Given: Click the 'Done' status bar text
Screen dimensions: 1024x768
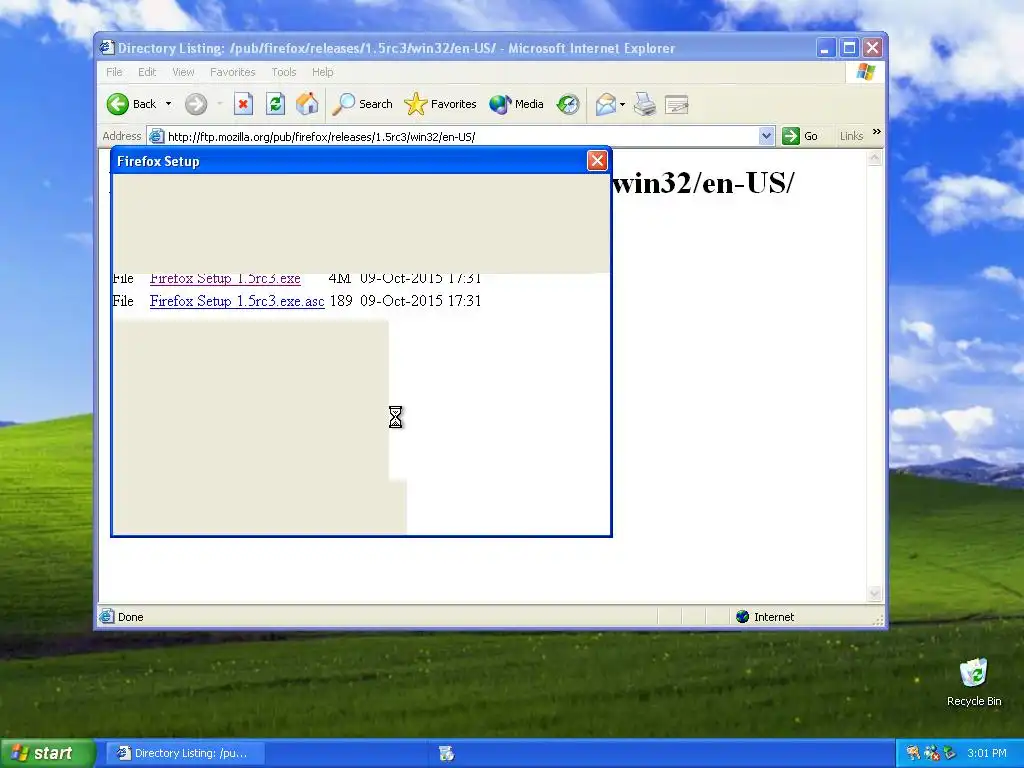Looking at the screenshot, I should tap(131, 617).
